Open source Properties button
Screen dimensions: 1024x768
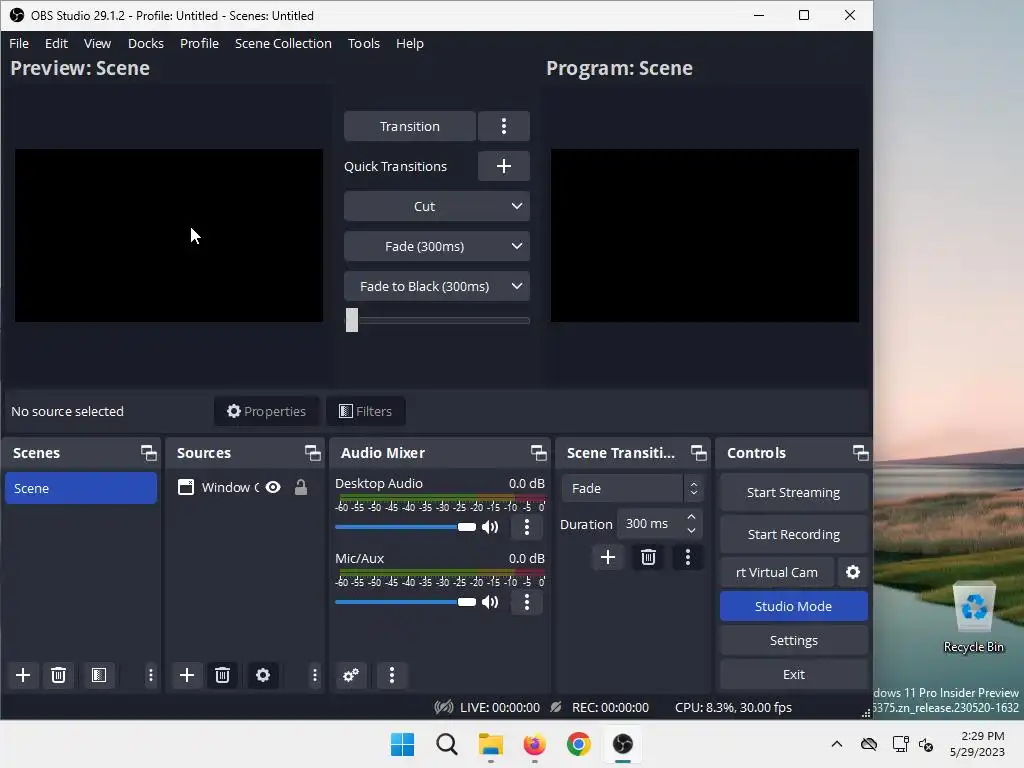pyautogui.click(x=266, y=411)
